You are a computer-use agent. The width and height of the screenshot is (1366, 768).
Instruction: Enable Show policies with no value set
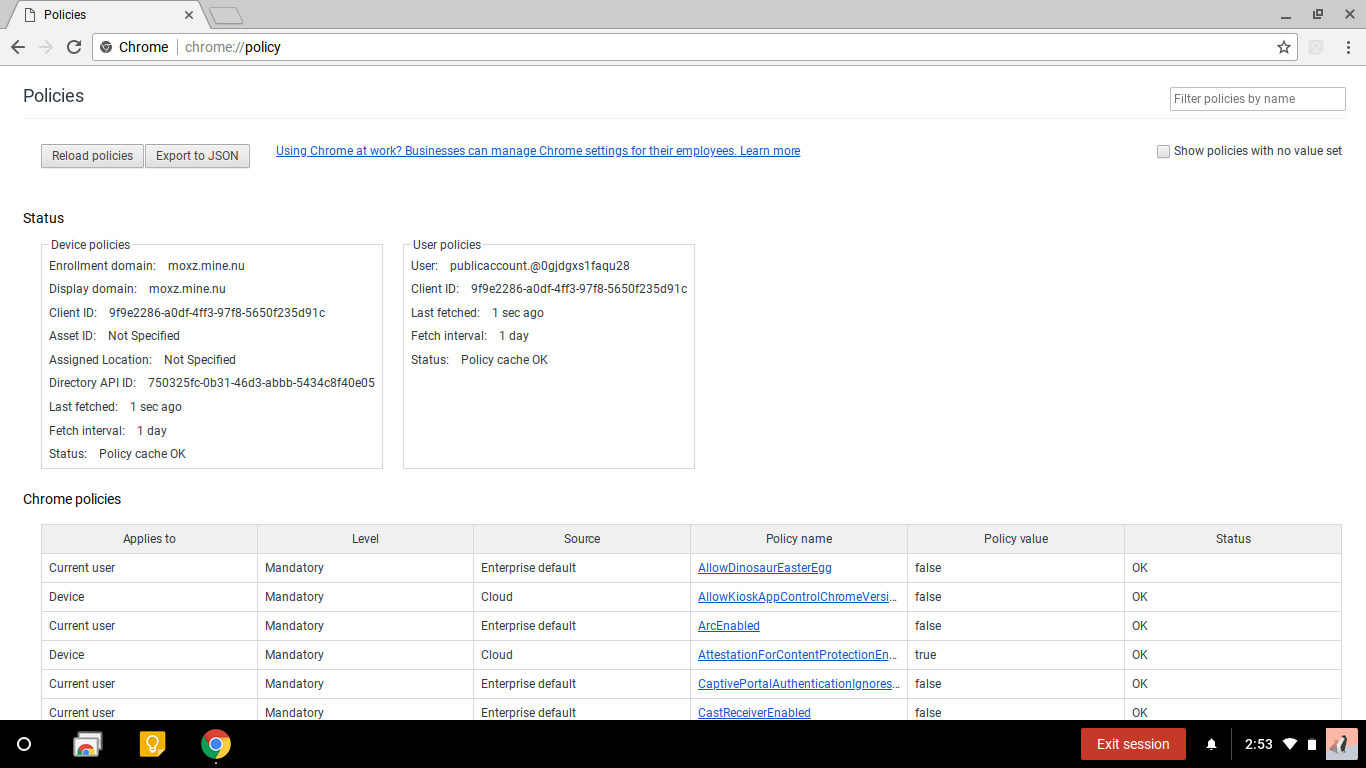pyautogui.click(x=1163, y=152)
